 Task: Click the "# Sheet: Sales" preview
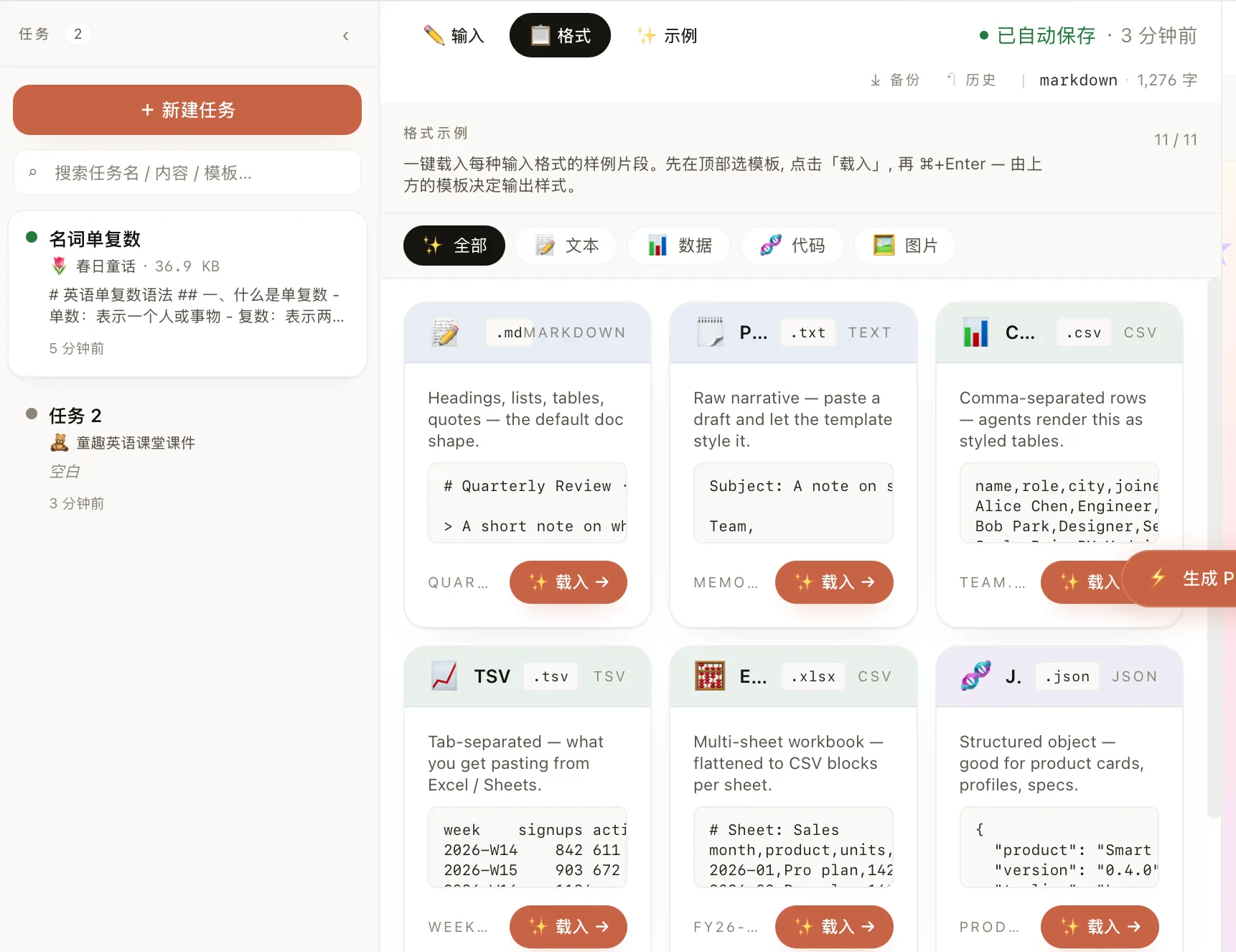click(x=793, y=848)
